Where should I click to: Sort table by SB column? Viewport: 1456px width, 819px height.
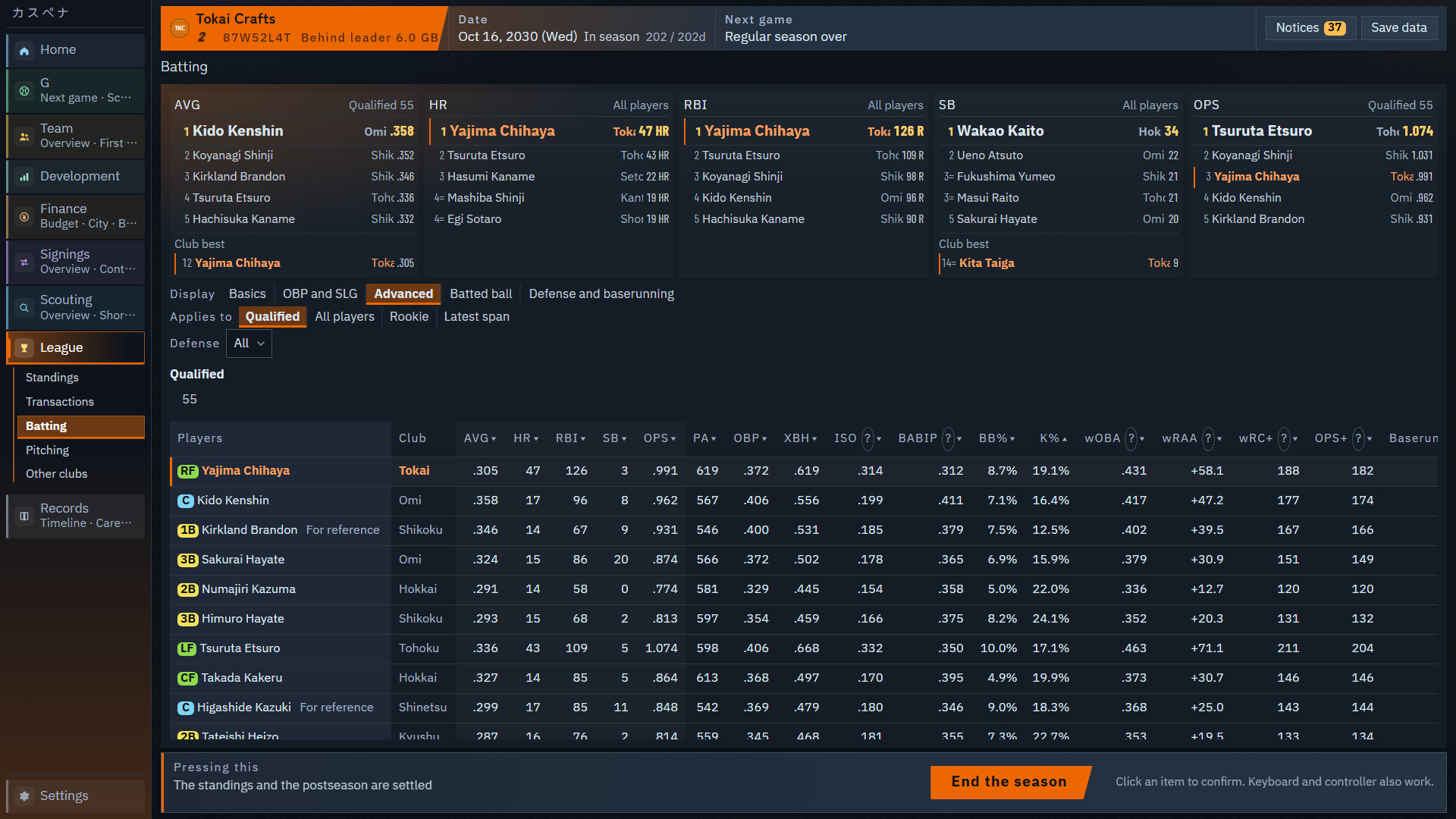pyautogui.click(x=615, y=438)
